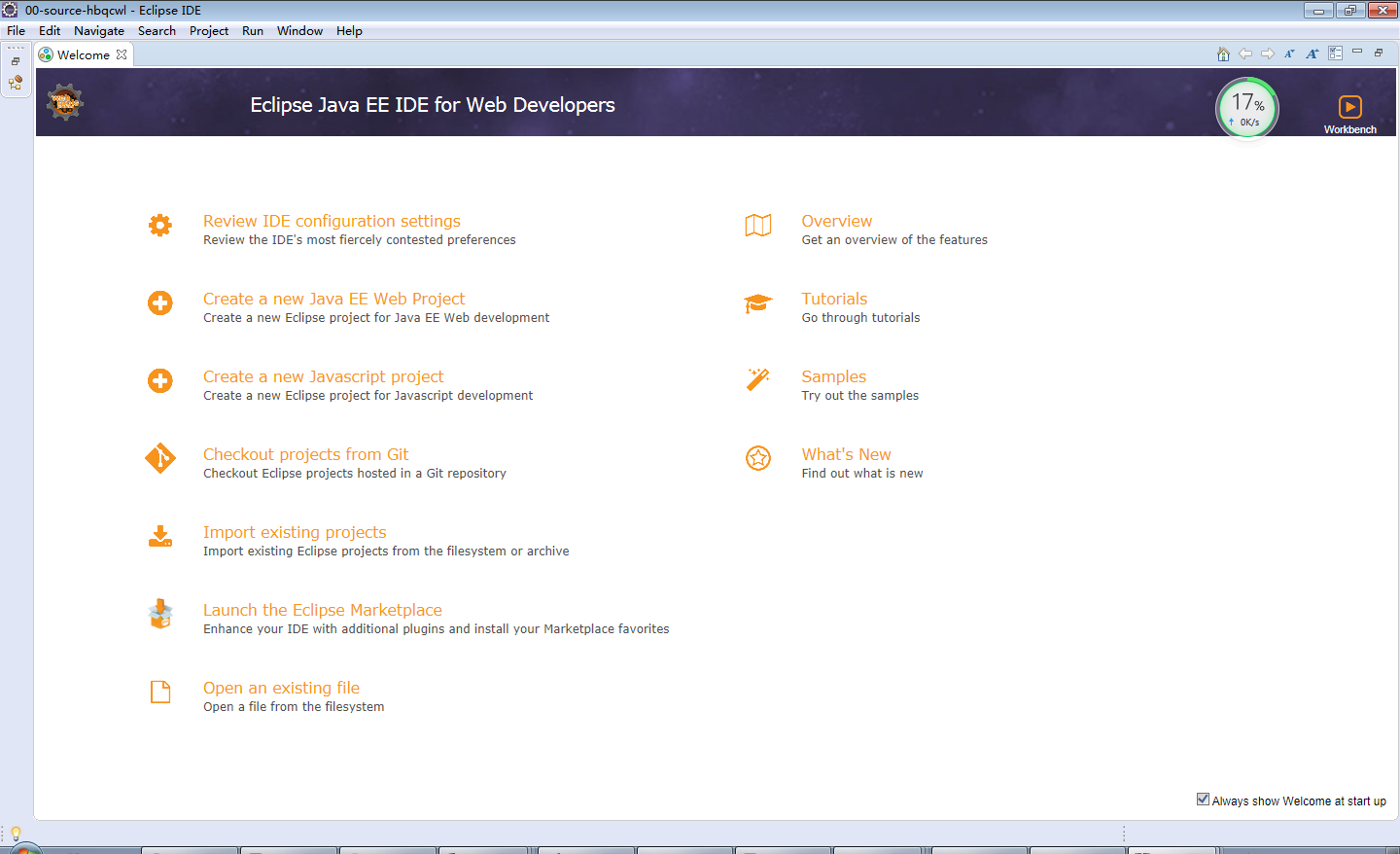
Task: Click the Eclipse Marketplace box icon
Action: click(x=160, y=614)
